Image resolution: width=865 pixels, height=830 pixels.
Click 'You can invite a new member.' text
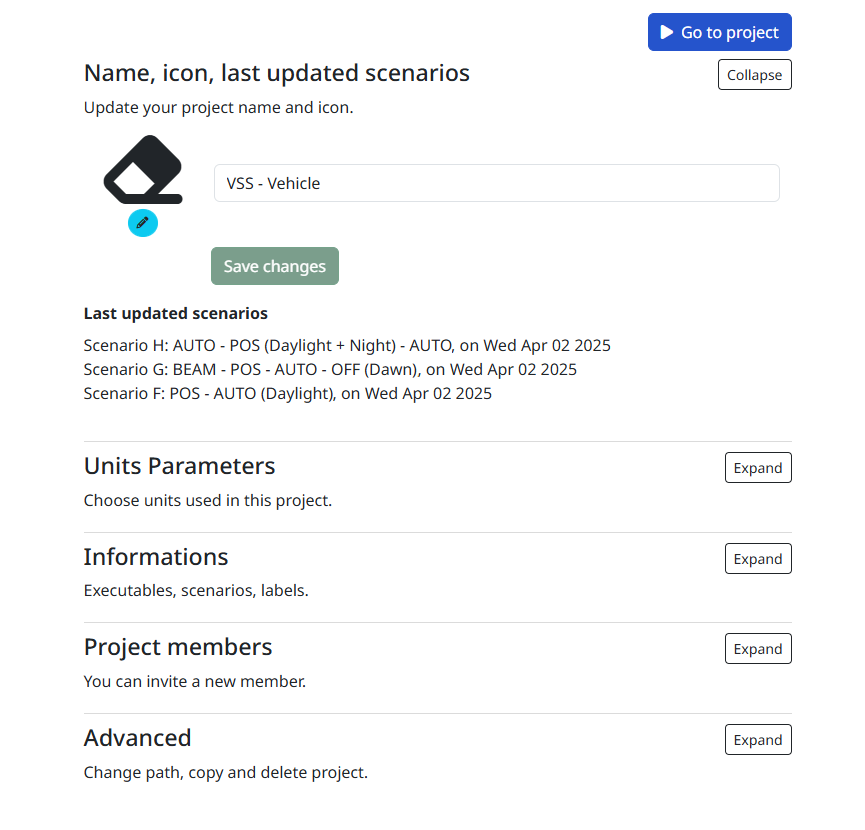(x=195, y=682)
